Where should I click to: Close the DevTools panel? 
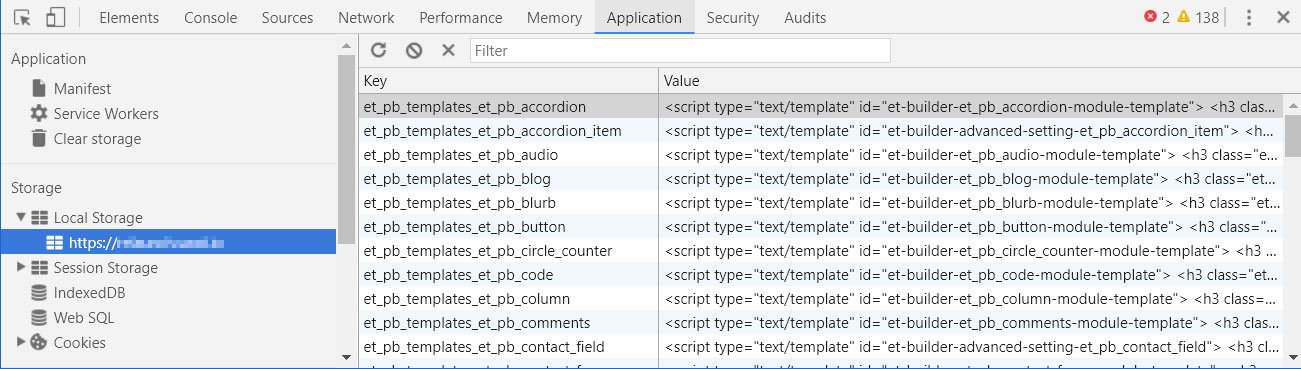(x=1283, y=17)
